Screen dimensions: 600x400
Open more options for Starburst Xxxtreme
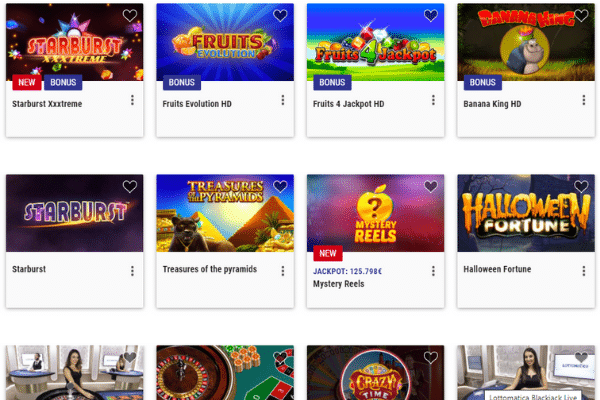[x=132, y=100]
